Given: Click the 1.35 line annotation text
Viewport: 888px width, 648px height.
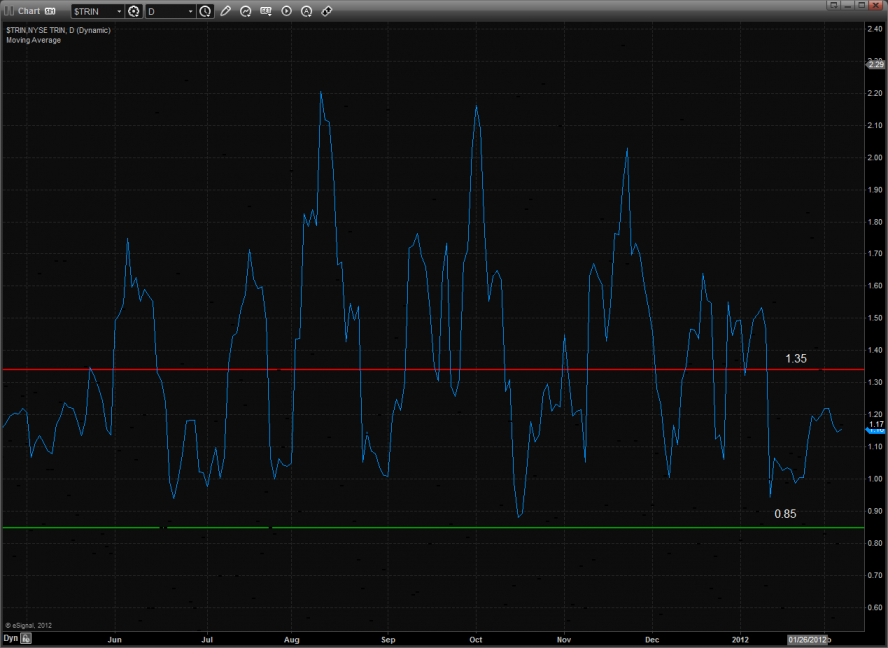Looking at the screenshot, I should coord(796,359).
